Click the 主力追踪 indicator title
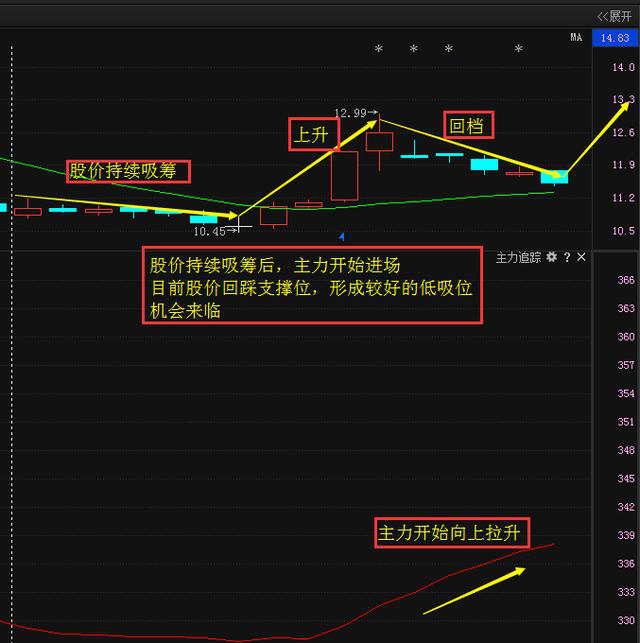 (518, 258)
